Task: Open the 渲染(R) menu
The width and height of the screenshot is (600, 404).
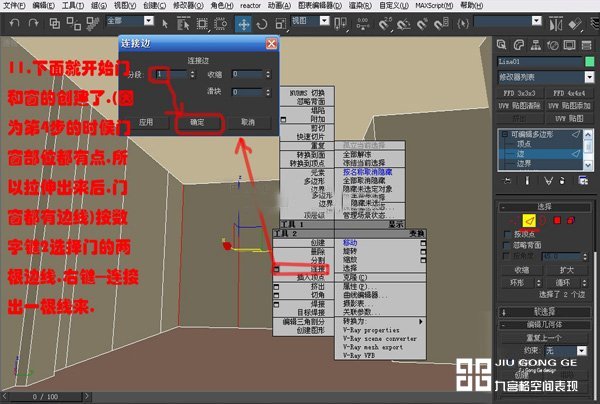Action: click(360, 6)
